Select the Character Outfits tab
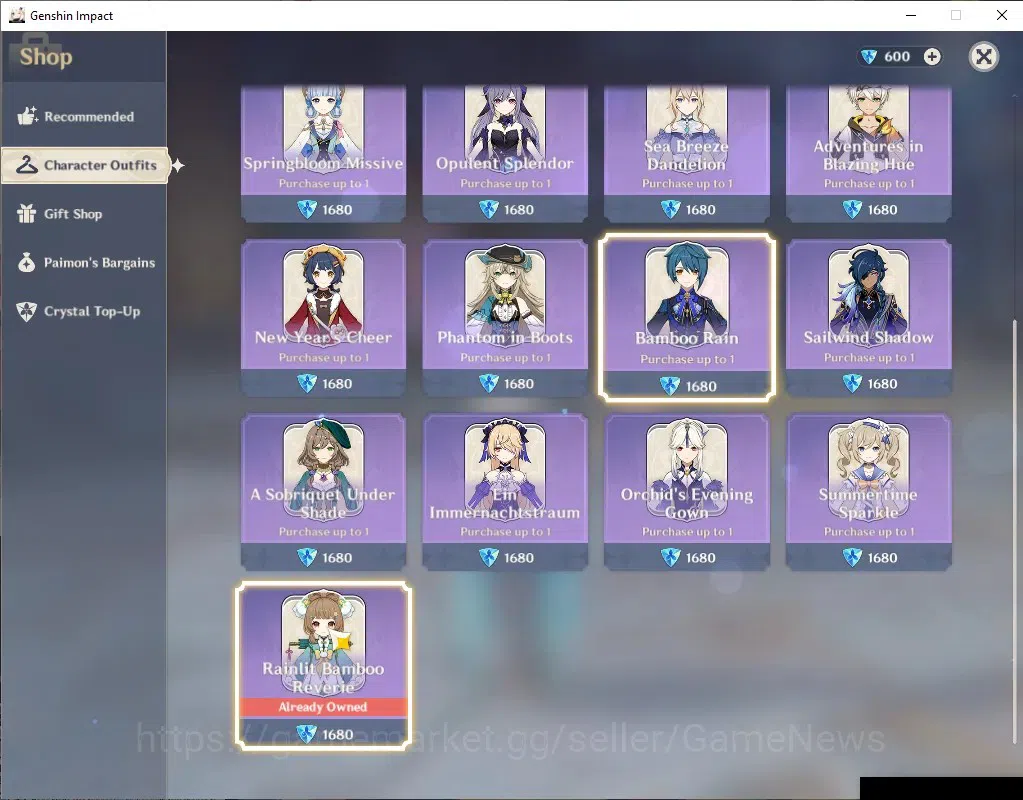The height and width of the screenshot is (800, 1023). coord(85,165)
